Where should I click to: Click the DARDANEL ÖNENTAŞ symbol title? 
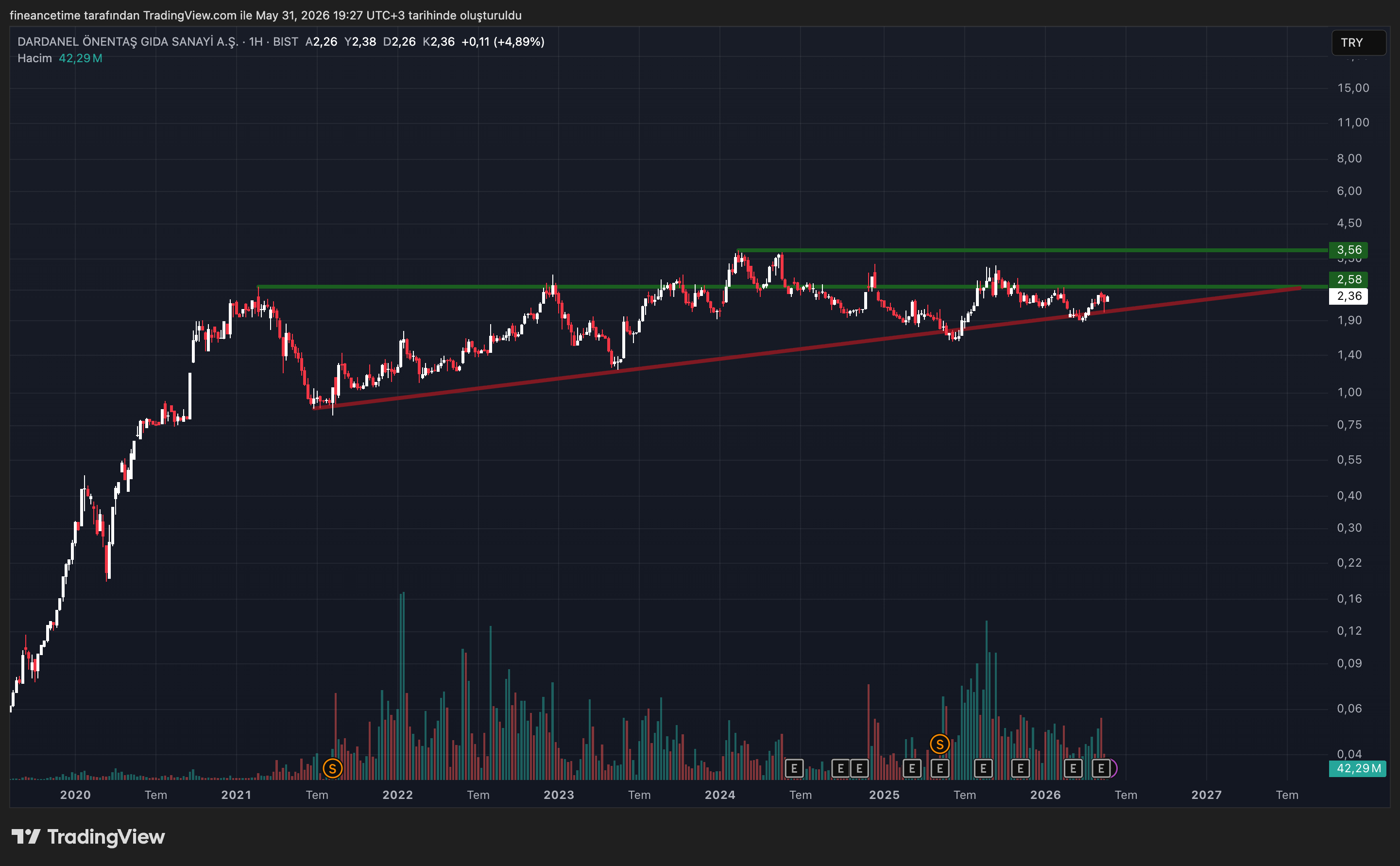(x=128, y=42)
